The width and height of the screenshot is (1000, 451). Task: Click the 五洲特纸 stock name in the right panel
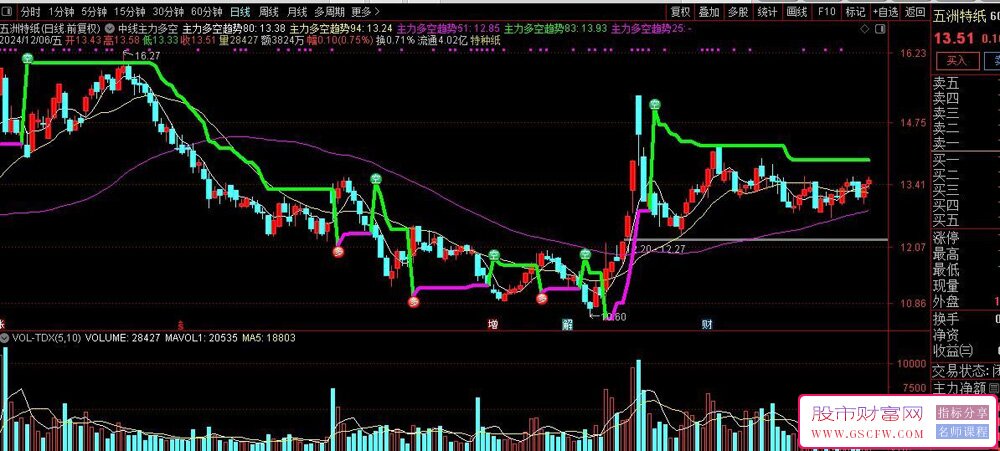pyautogui.click(x=960, y=16)
